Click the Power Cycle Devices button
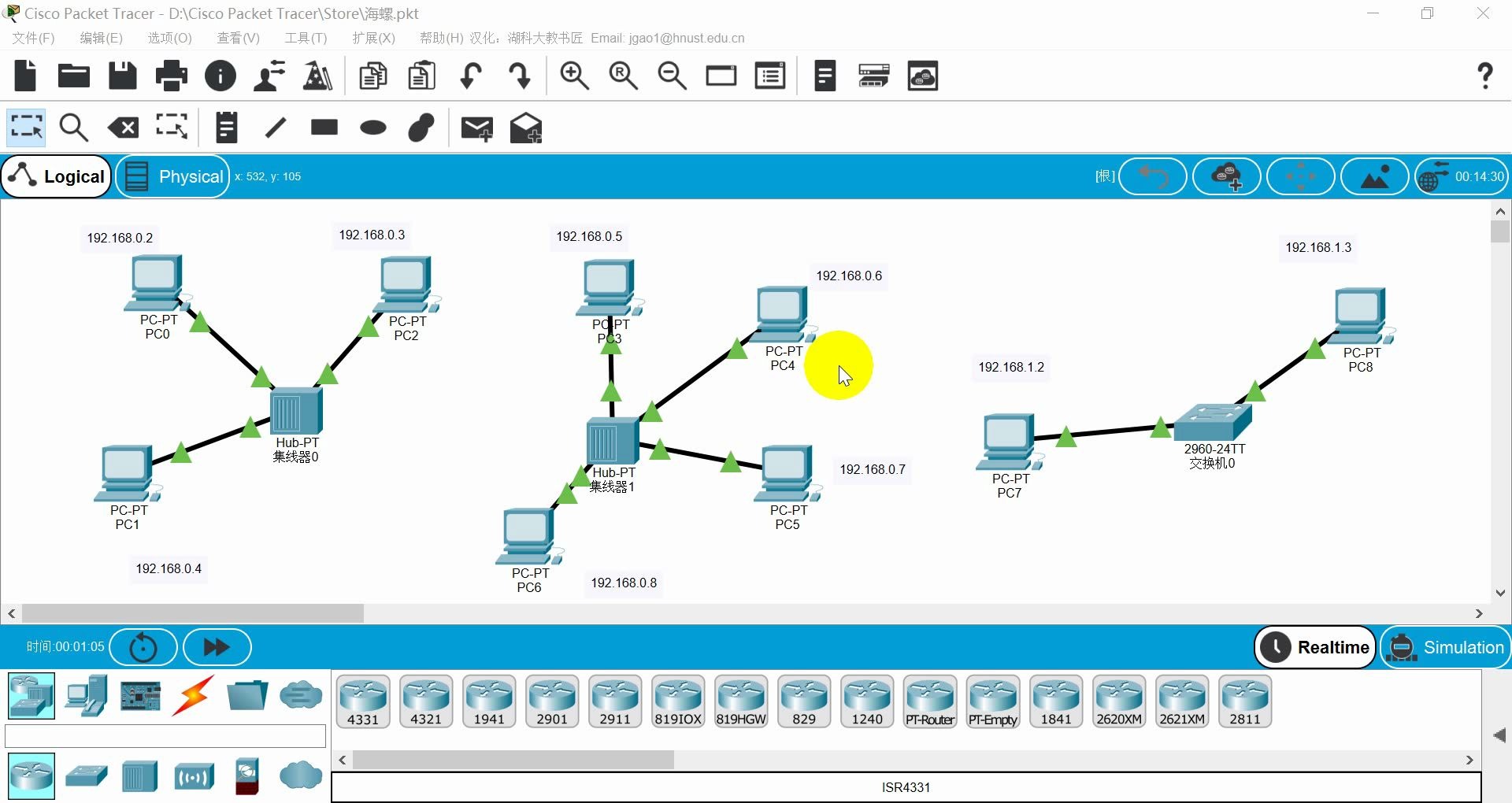 143,646
